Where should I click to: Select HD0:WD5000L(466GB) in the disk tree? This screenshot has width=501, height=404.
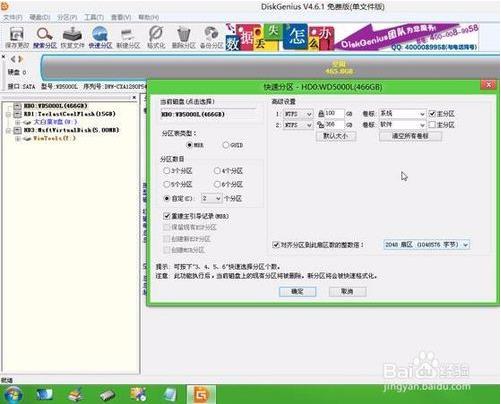(x=56, y=106)
